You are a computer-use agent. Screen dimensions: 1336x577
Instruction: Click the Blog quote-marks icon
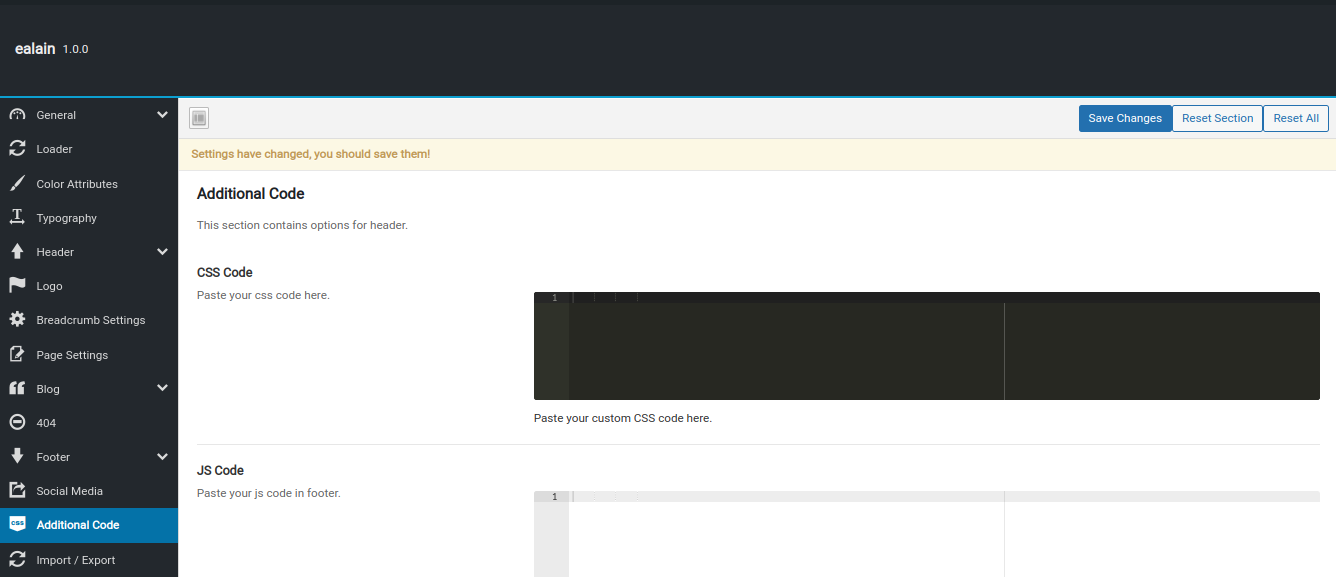click(x=17, y=388)
